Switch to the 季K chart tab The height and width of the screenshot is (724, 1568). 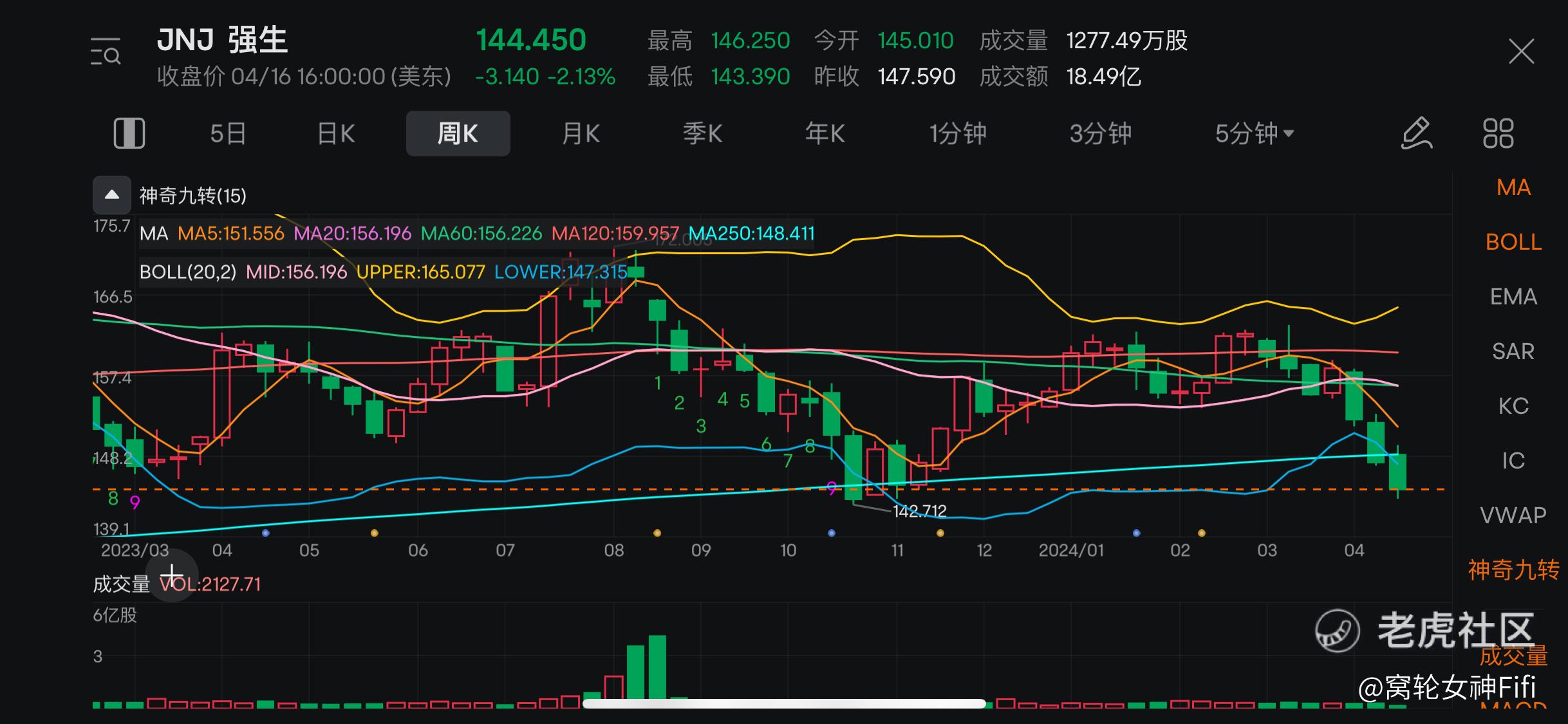coord(703,134)
